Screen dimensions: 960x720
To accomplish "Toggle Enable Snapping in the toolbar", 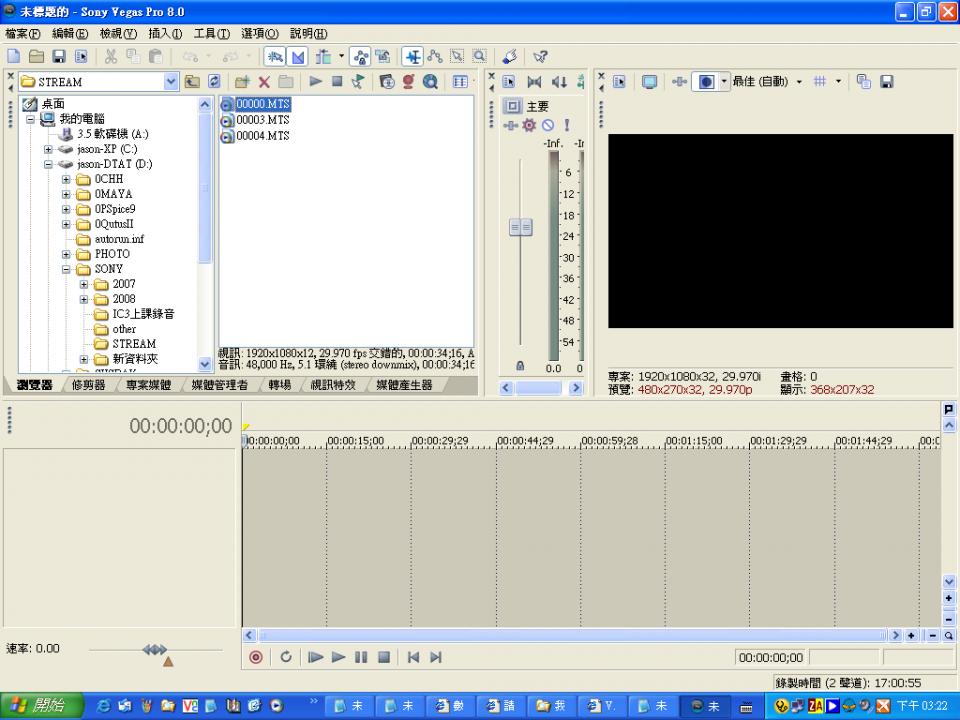I will pyautogui.click(x=273, y=57).
